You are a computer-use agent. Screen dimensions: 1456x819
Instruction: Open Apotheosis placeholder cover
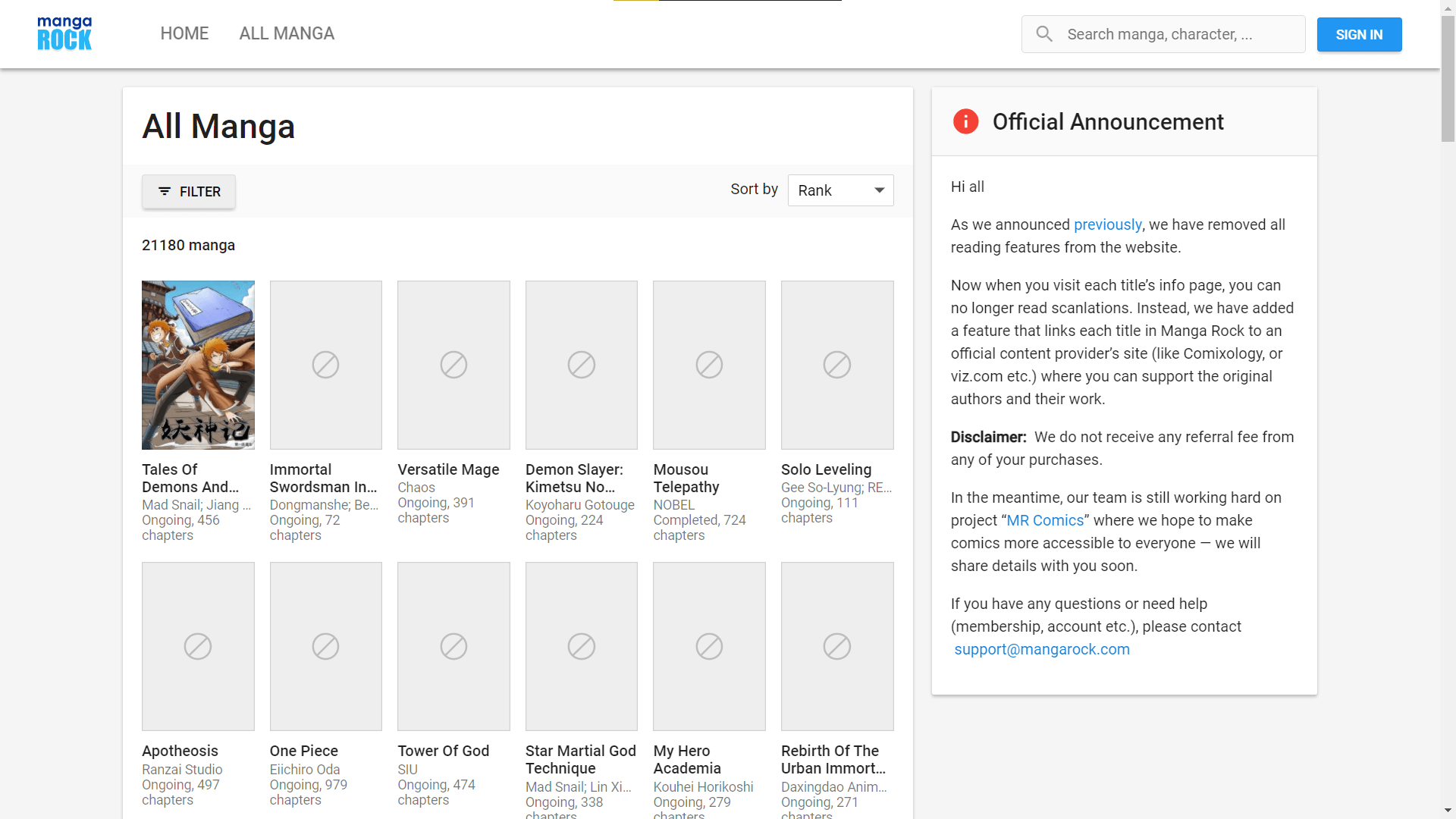point(198,646)
